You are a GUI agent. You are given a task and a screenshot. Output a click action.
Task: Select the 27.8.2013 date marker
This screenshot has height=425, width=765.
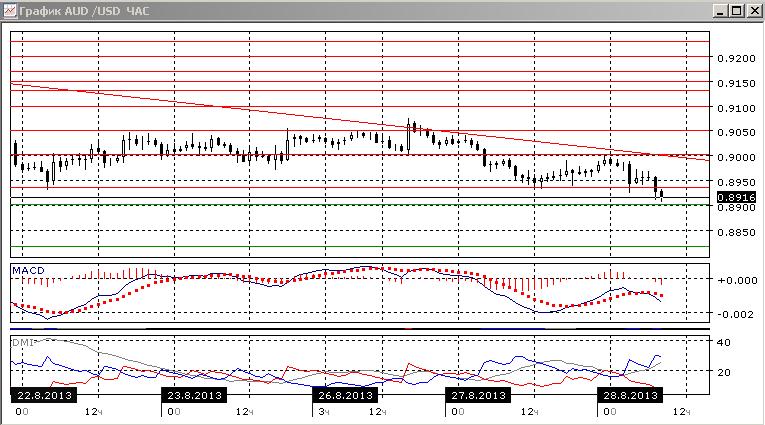point(478,395)
